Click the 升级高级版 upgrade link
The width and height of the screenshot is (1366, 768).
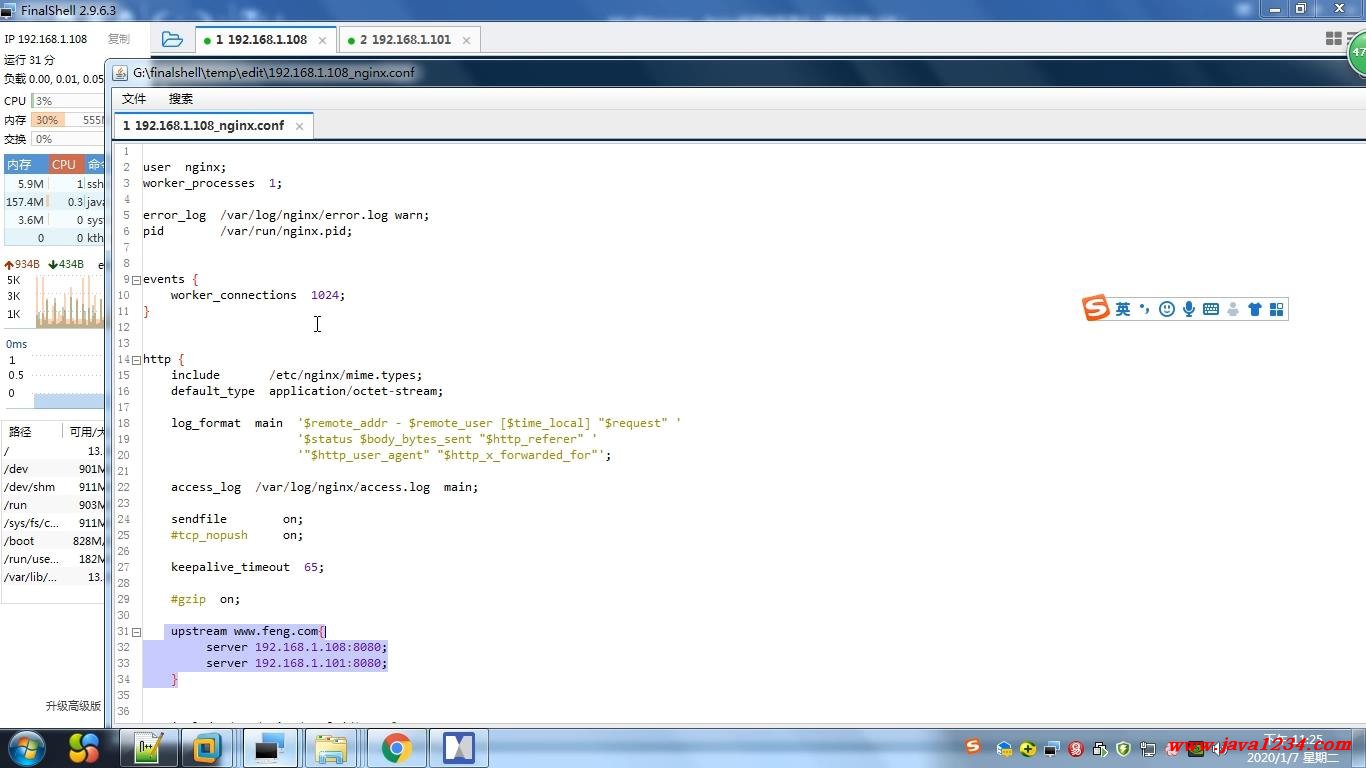tap(73, 706)
